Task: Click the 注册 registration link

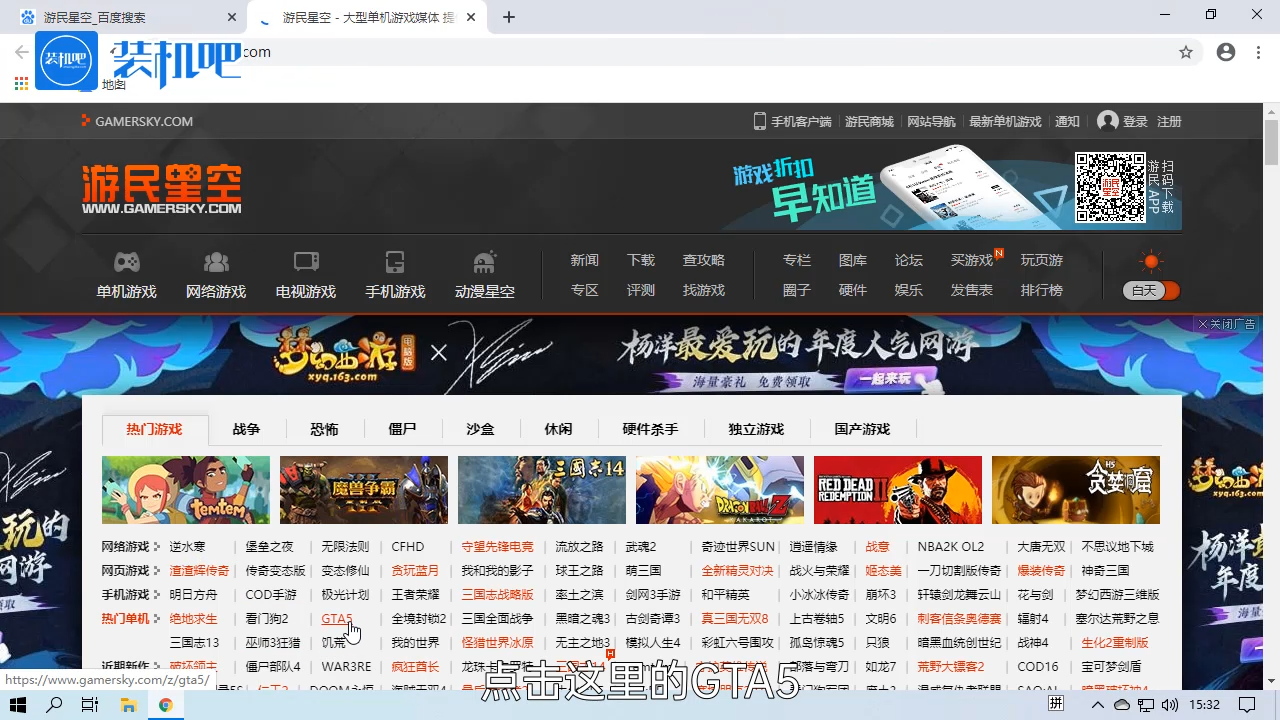Action: click(x=1168, y=121)
